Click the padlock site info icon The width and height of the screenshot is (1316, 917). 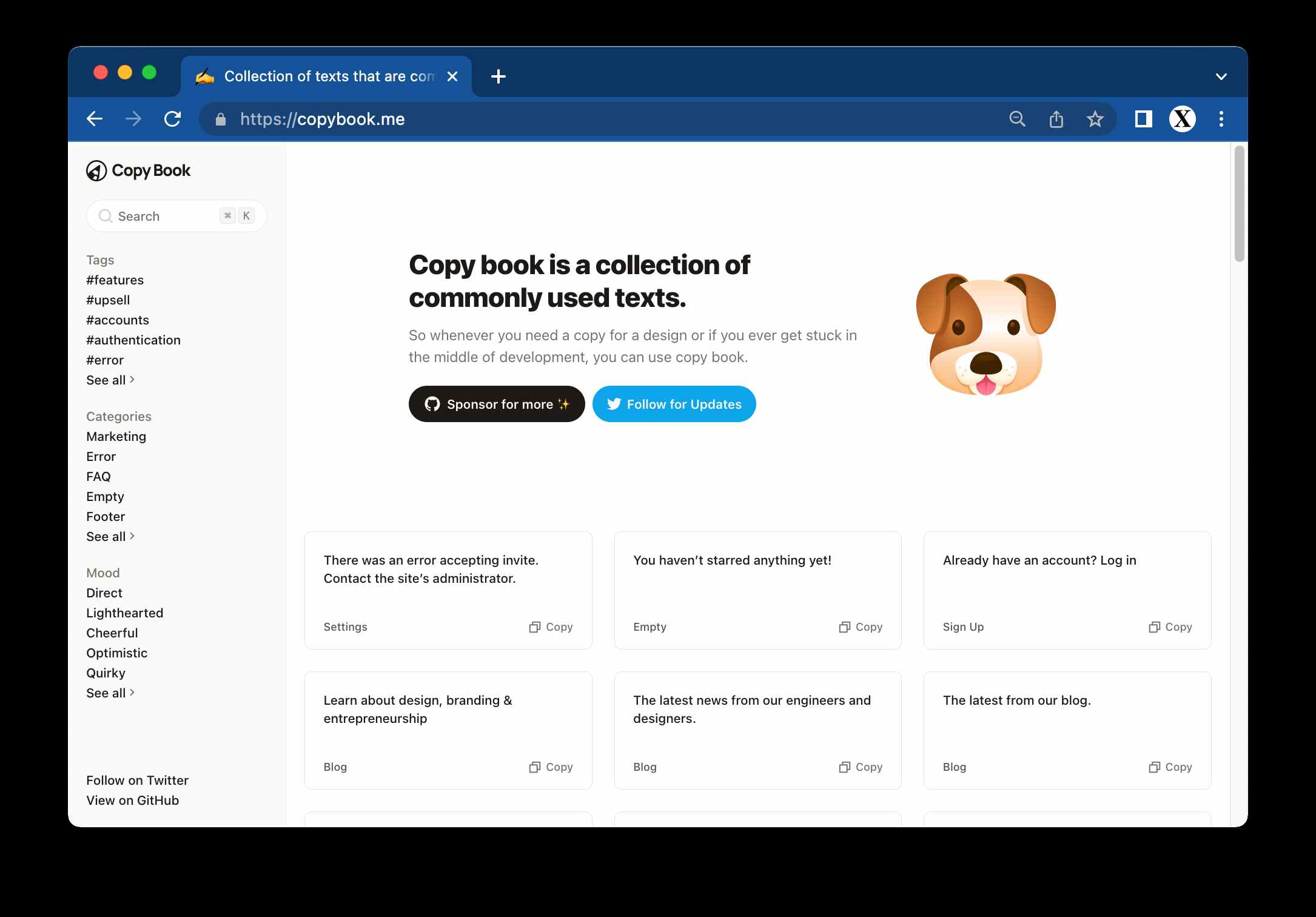pos(221,119)
